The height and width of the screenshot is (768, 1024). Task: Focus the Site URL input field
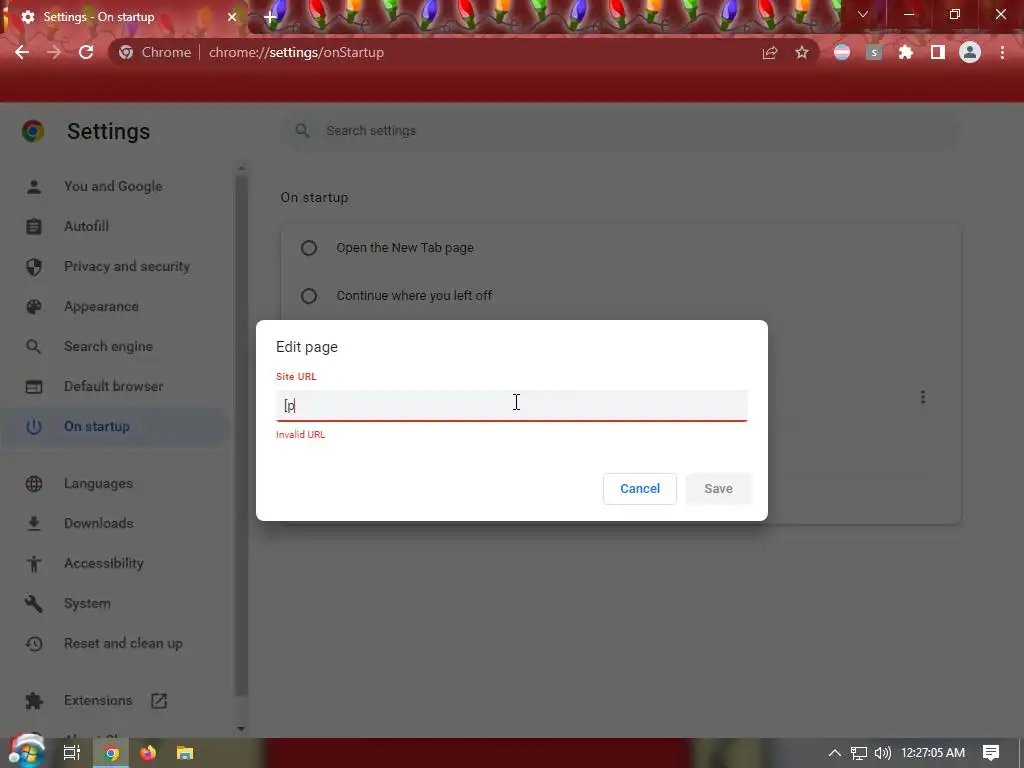tap(511, 406)
